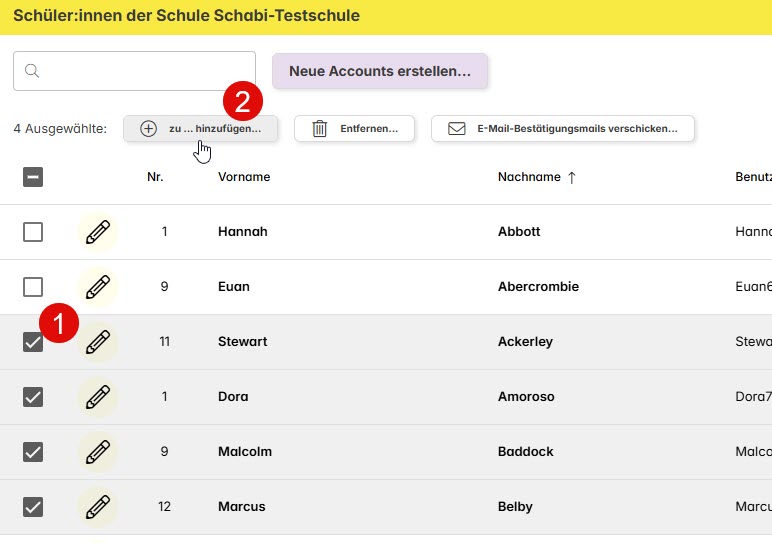Select Euan Abercrombie's checkbox

pos(33,287)
